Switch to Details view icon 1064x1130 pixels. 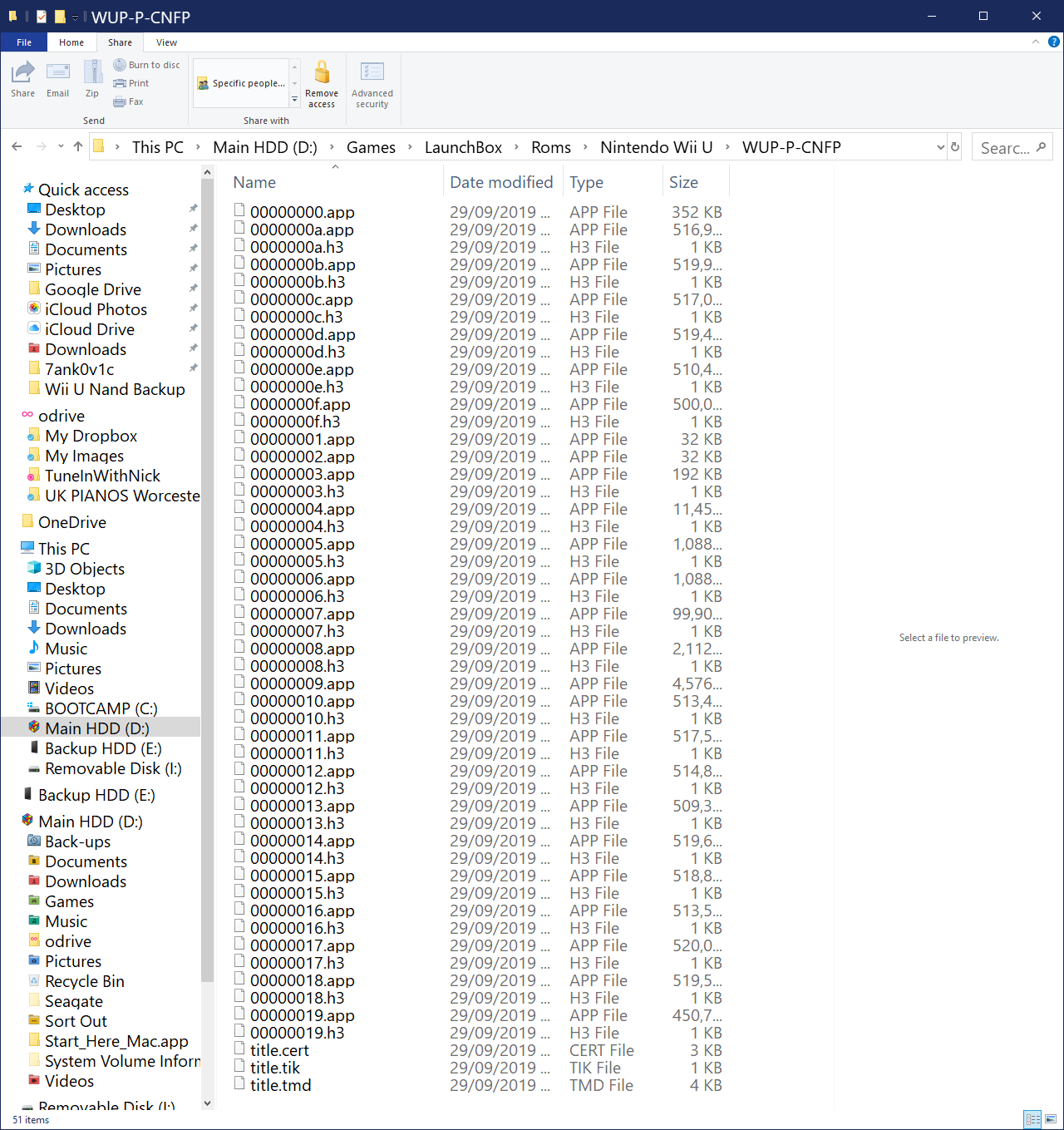[1032, 1119]
